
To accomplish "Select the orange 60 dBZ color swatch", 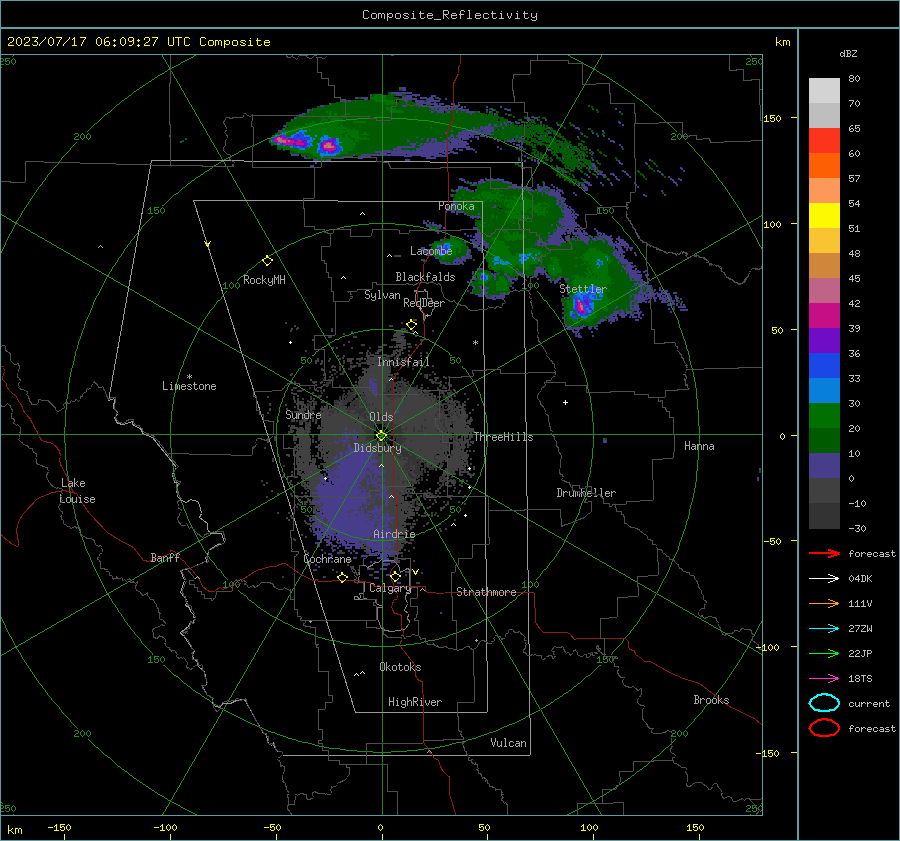I will pyautogui.click(x=824, y=165).
